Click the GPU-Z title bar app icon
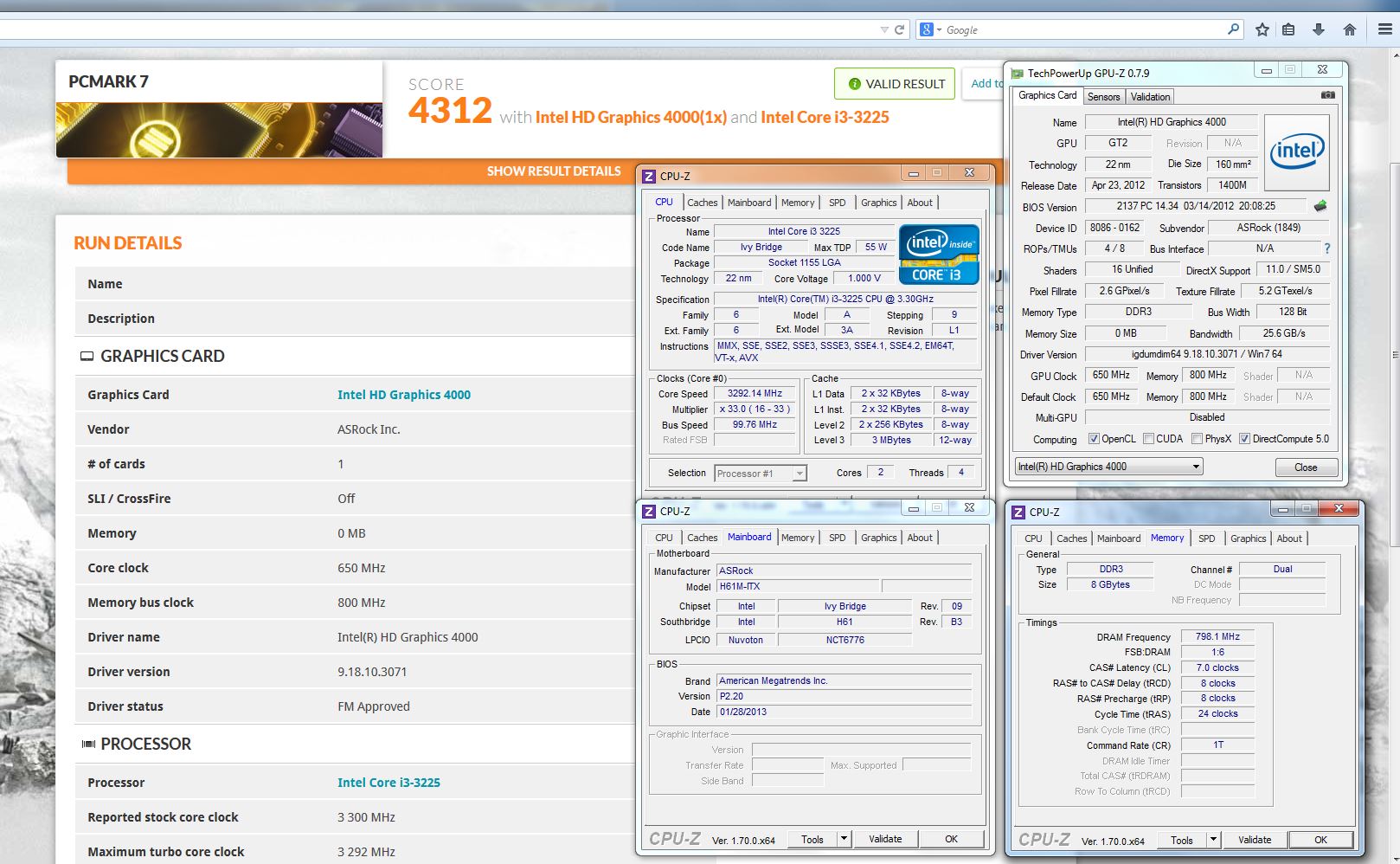Screen dimensions: 1400x864 pos(1018,74)
